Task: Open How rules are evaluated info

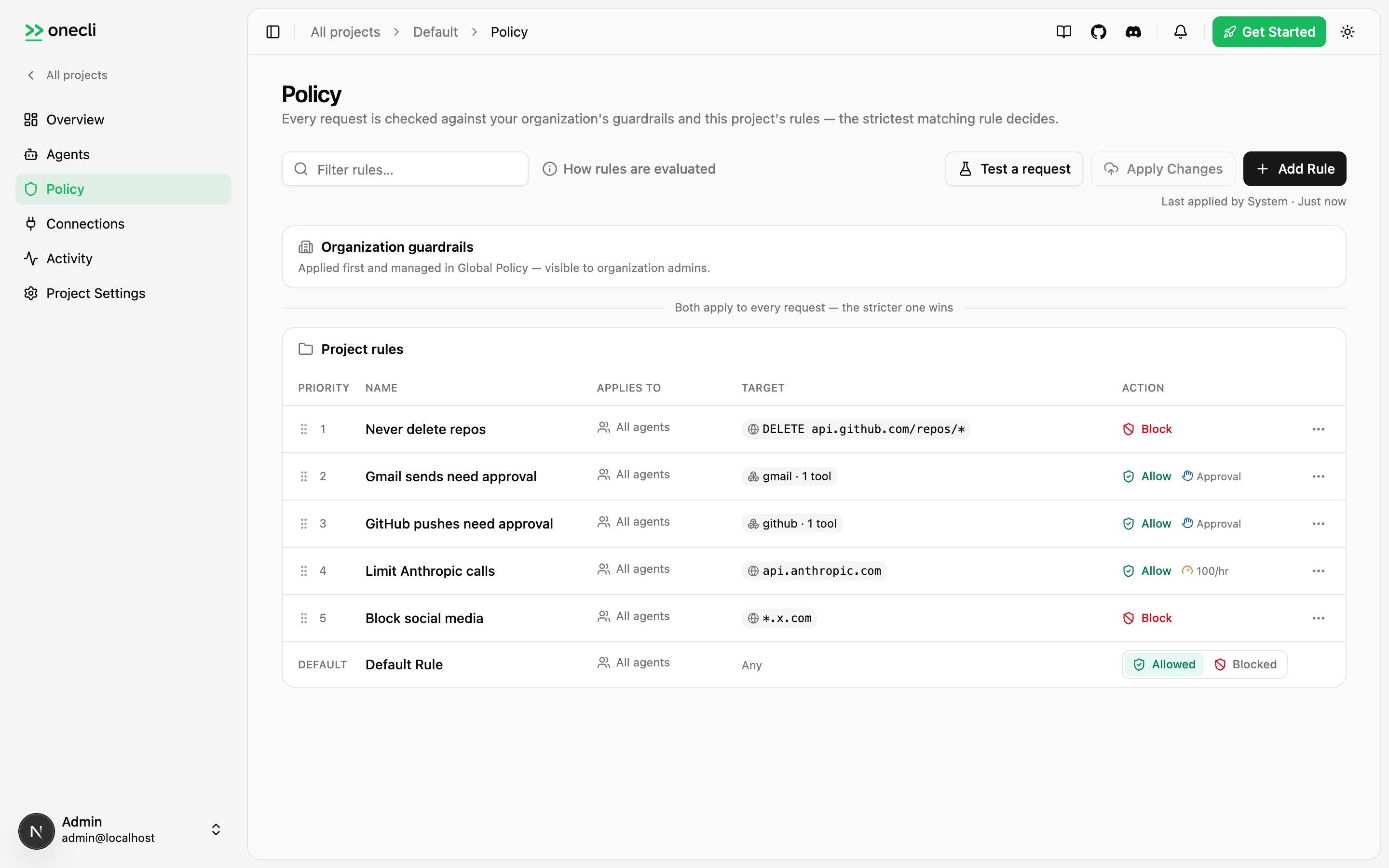Action: [x=629, y=169]
